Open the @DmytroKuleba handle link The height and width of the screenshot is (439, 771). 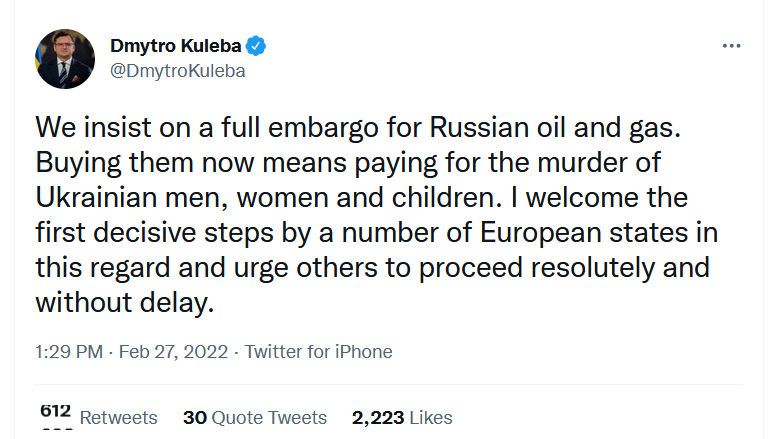(x=177, y=71)
